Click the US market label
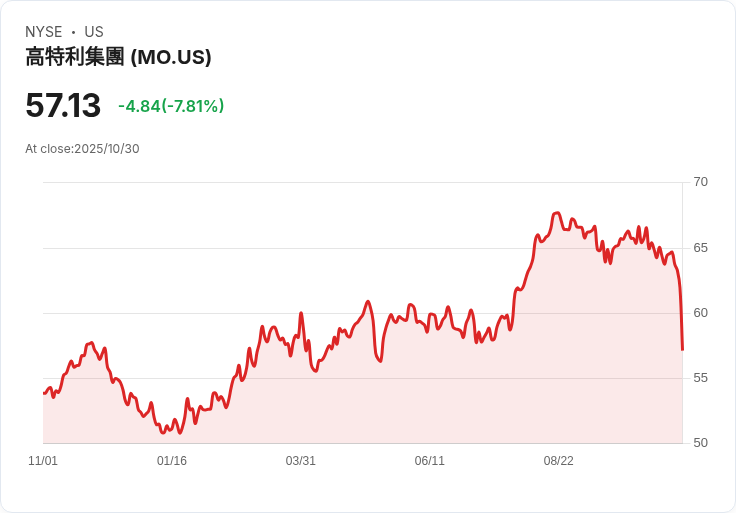Screen dimensions: 736x513 click(x=94, y=32)
